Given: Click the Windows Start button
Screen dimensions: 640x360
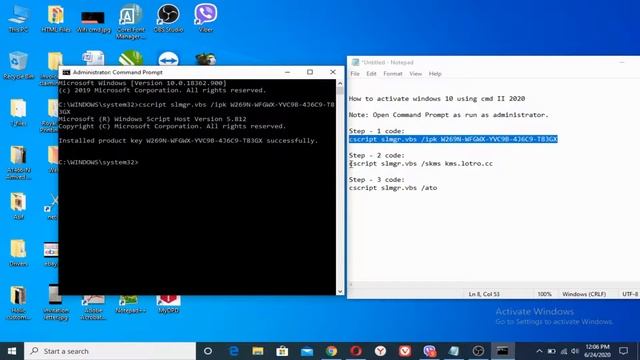Looking at the screenshot, I should coord(12,351).
